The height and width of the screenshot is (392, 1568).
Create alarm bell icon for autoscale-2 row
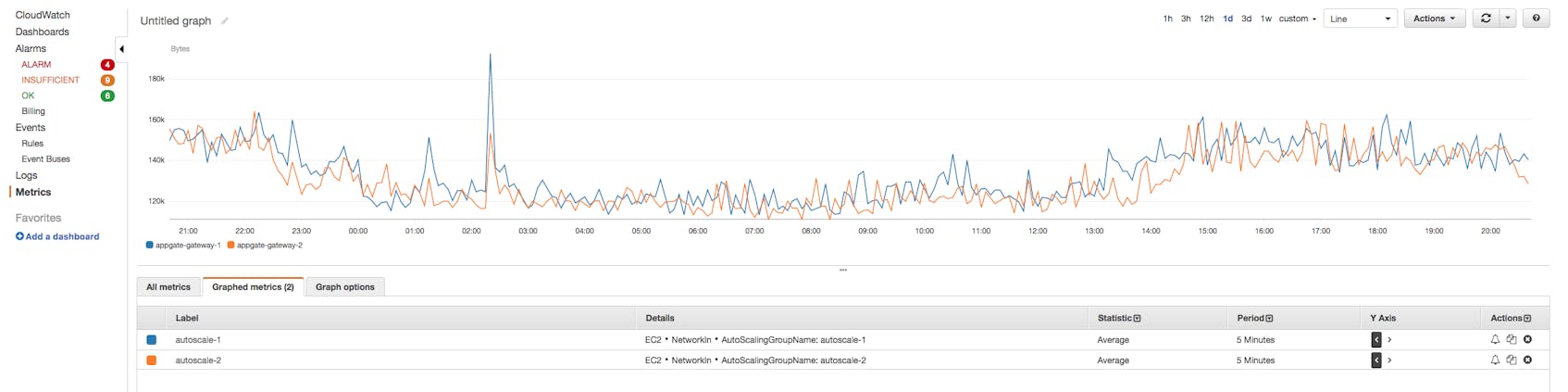tap(1495, 360)
